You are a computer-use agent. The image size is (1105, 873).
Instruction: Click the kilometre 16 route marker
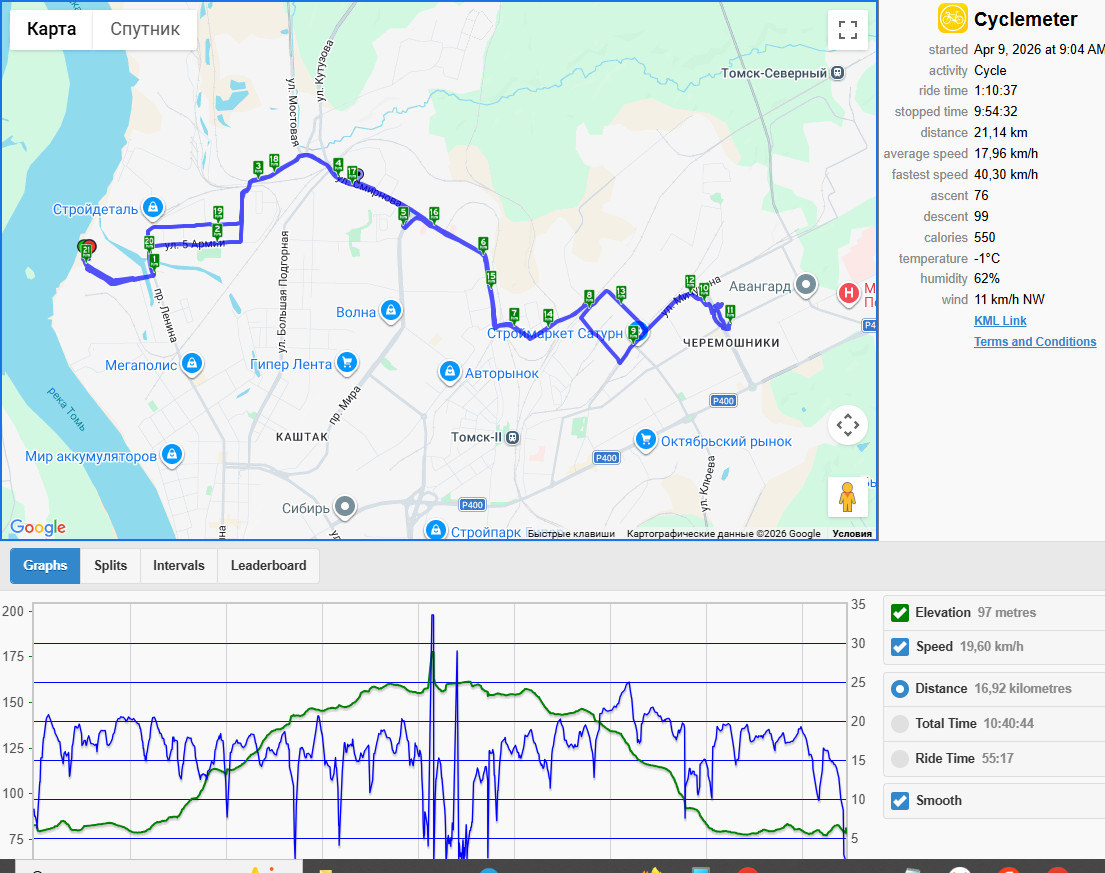[434, 213]
